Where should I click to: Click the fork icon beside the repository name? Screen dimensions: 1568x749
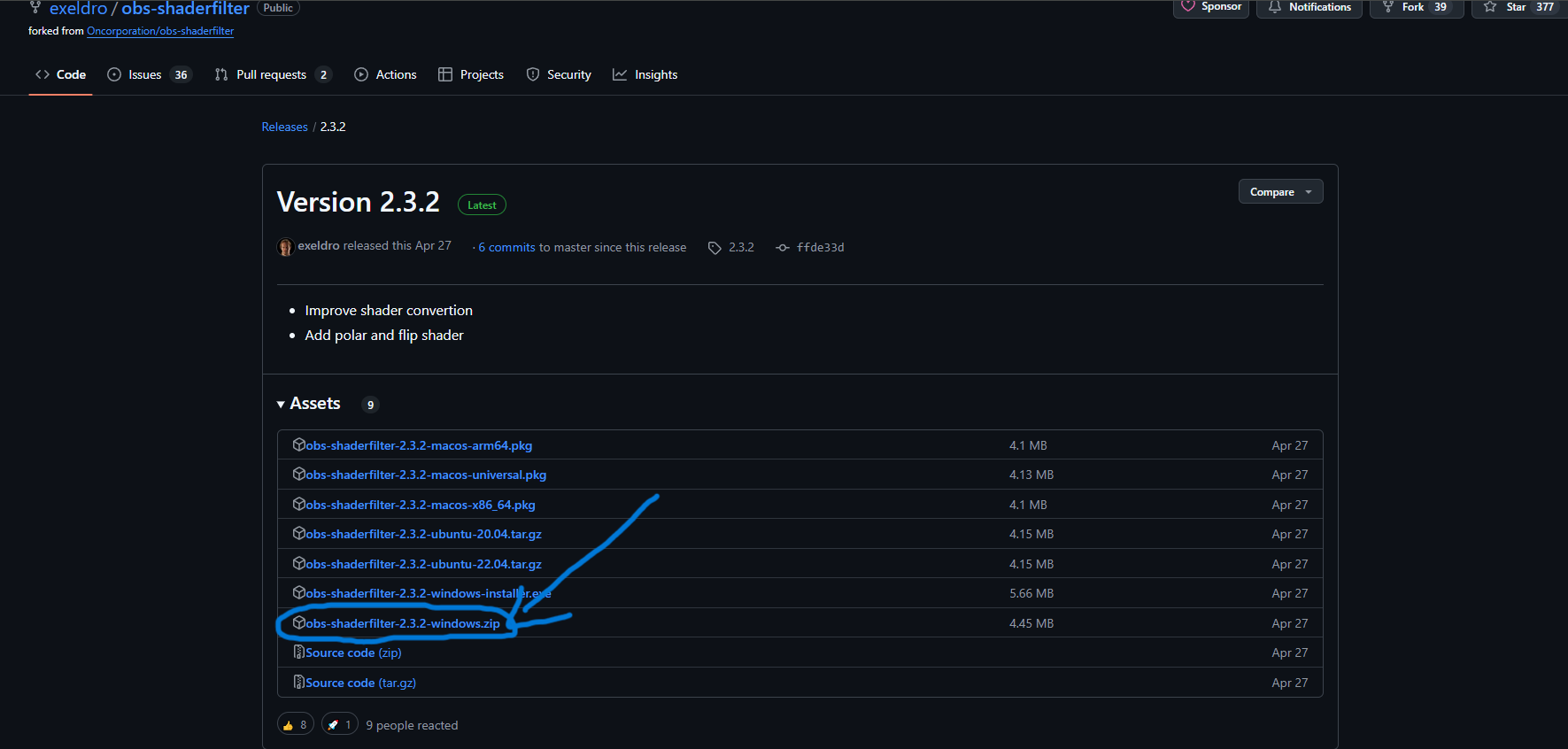(35, 7)
